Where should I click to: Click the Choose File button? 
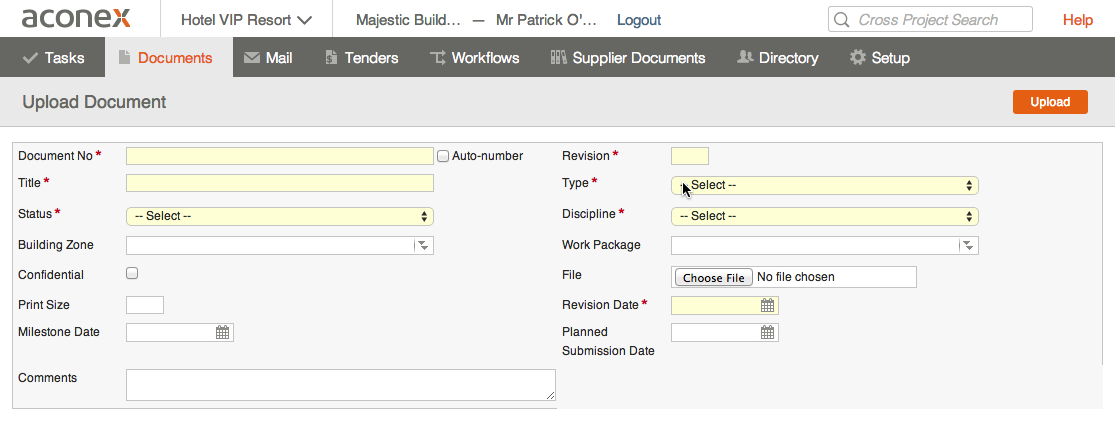click(713, 277)
